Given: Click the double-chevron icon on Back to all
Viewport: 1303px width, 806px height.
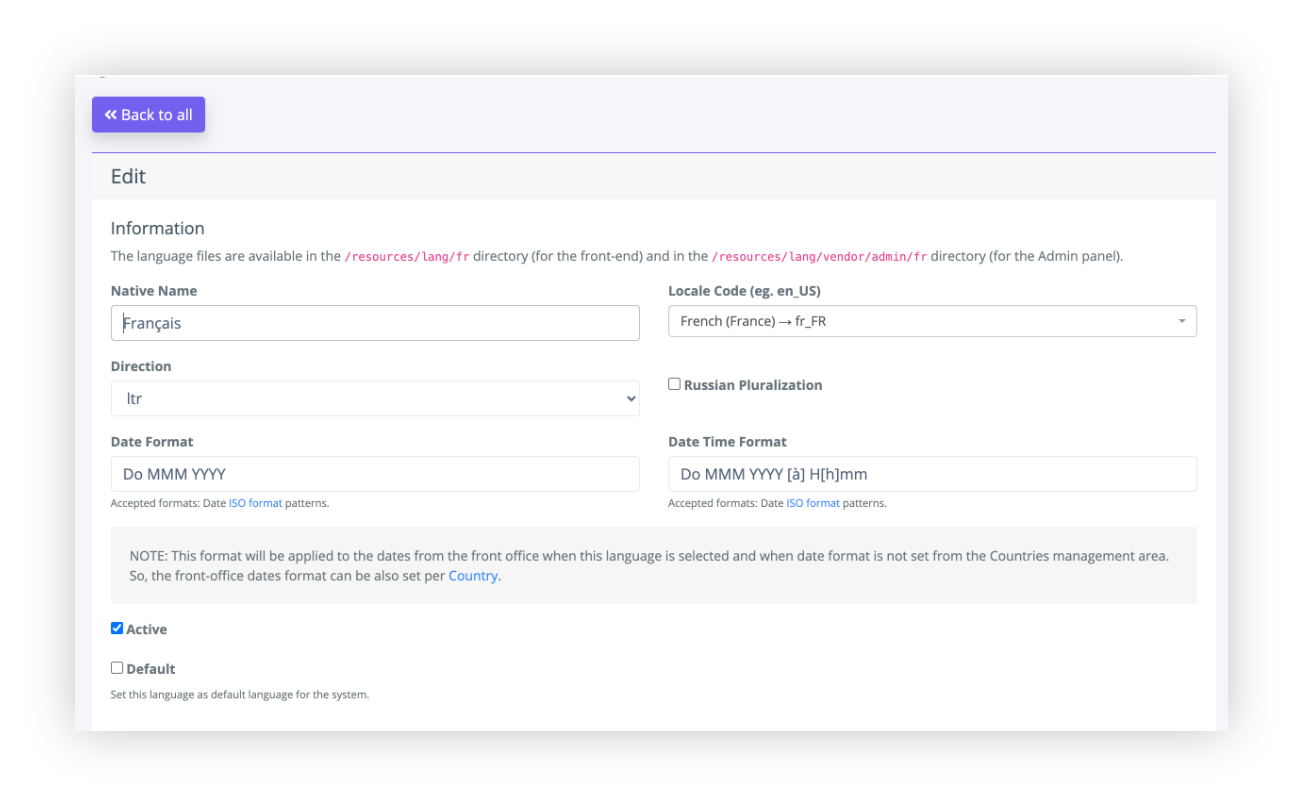Looking at the screenshot, I should (x=111, y=115).
